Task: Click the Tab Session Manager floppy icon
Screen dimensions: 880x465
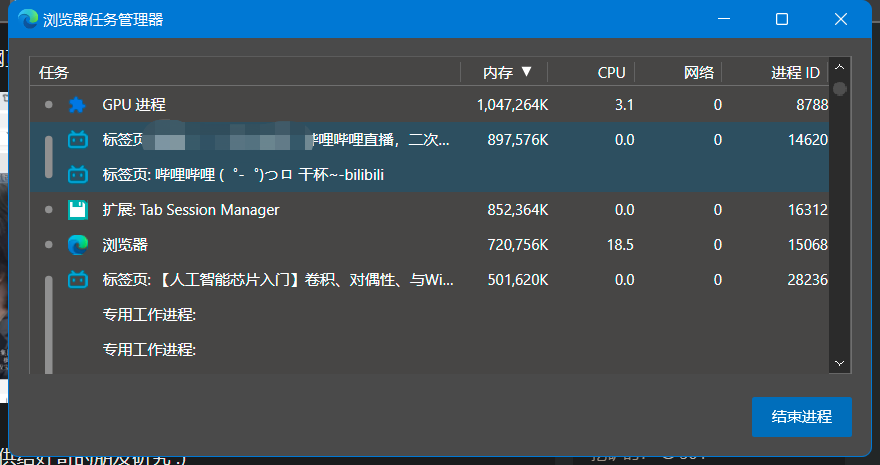Action: coord(77,210)
